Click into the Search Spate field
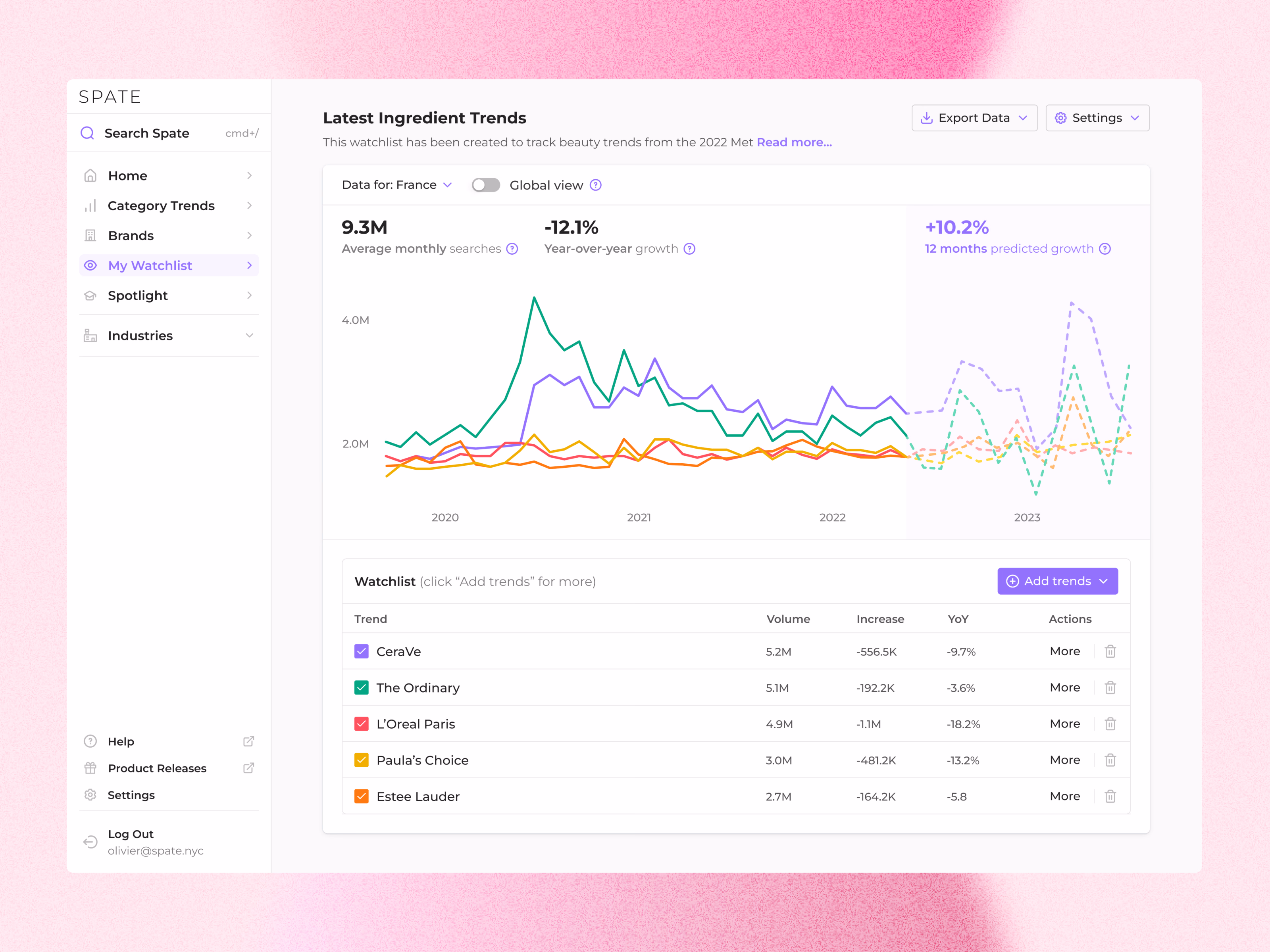1270x952 pixels. [169, 133]
